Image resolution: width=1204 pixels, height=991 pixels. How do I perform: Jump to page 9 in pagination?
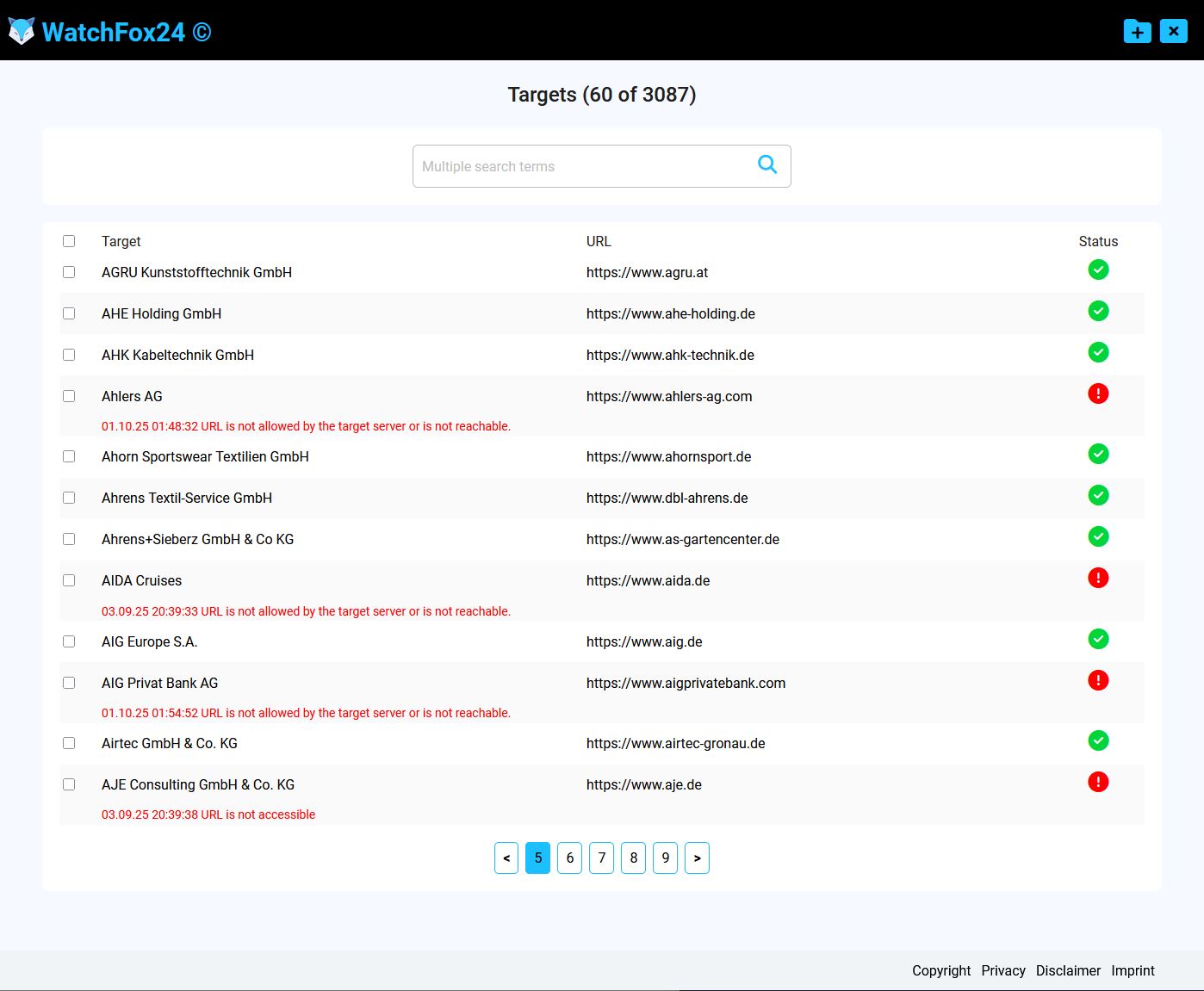click(665, 858)
